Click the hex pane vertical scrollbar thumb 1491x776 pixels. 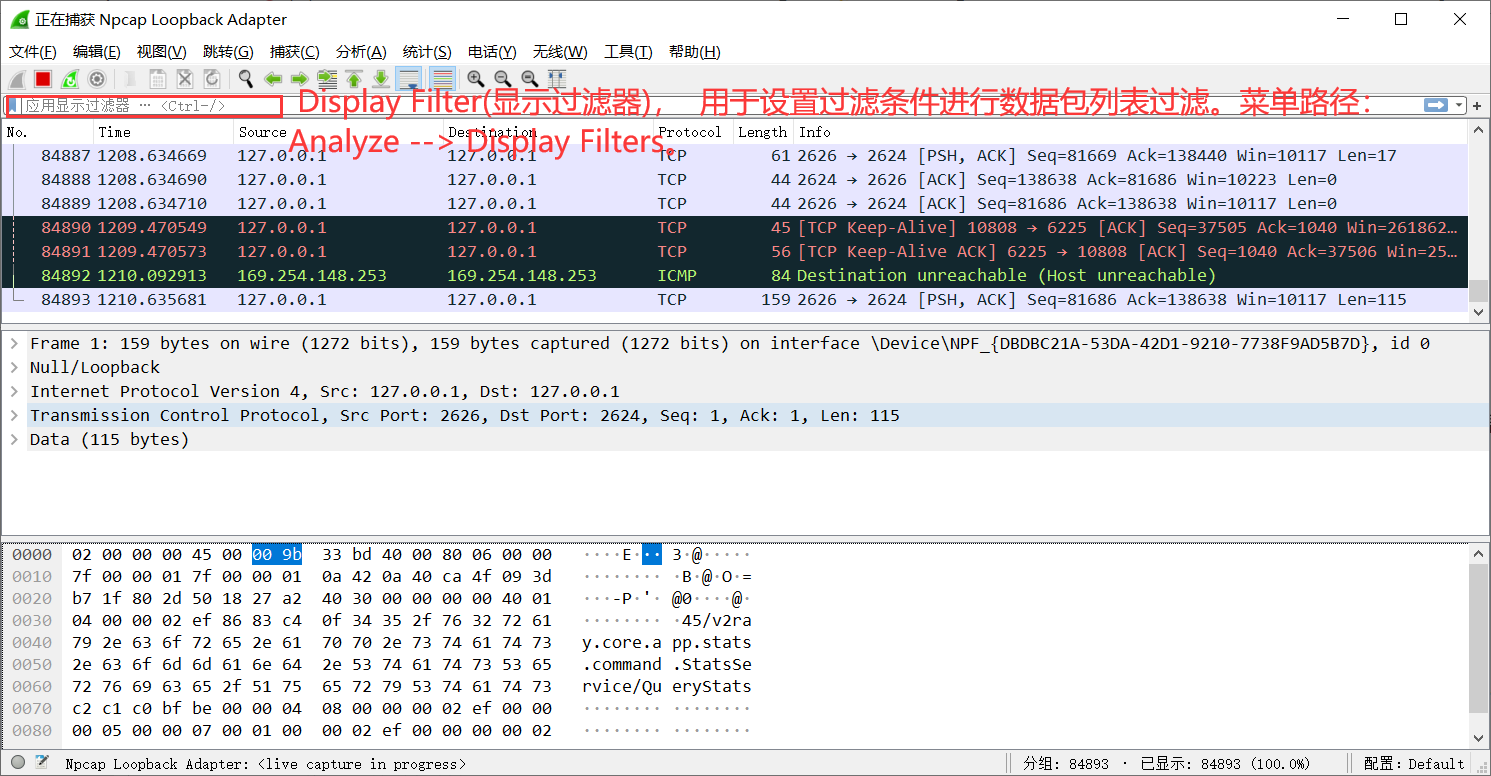point(1478,638)
